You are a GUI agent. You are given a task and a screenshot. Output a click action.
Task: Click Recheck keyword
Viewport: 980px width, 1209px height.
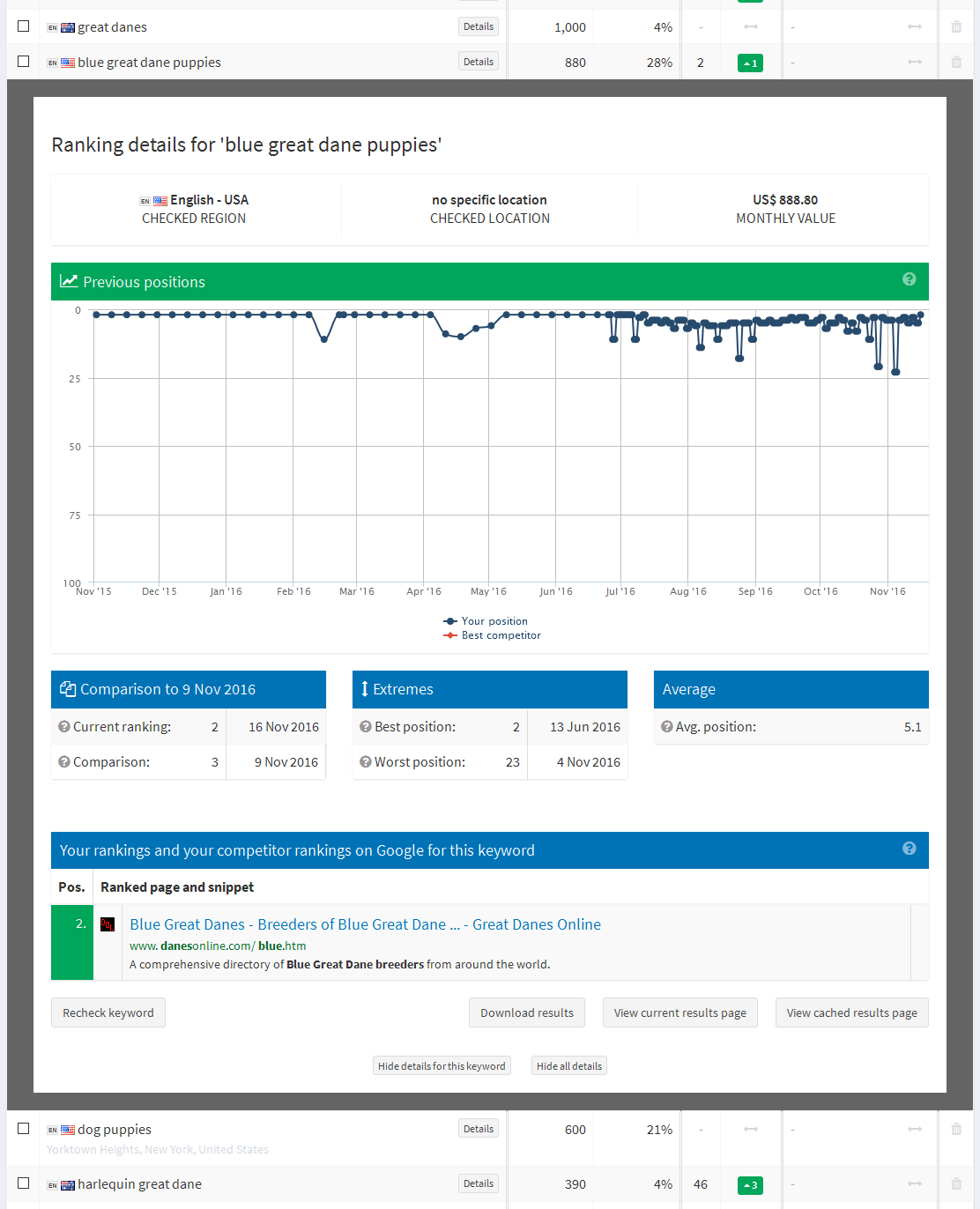click(x=108, y=1012)
